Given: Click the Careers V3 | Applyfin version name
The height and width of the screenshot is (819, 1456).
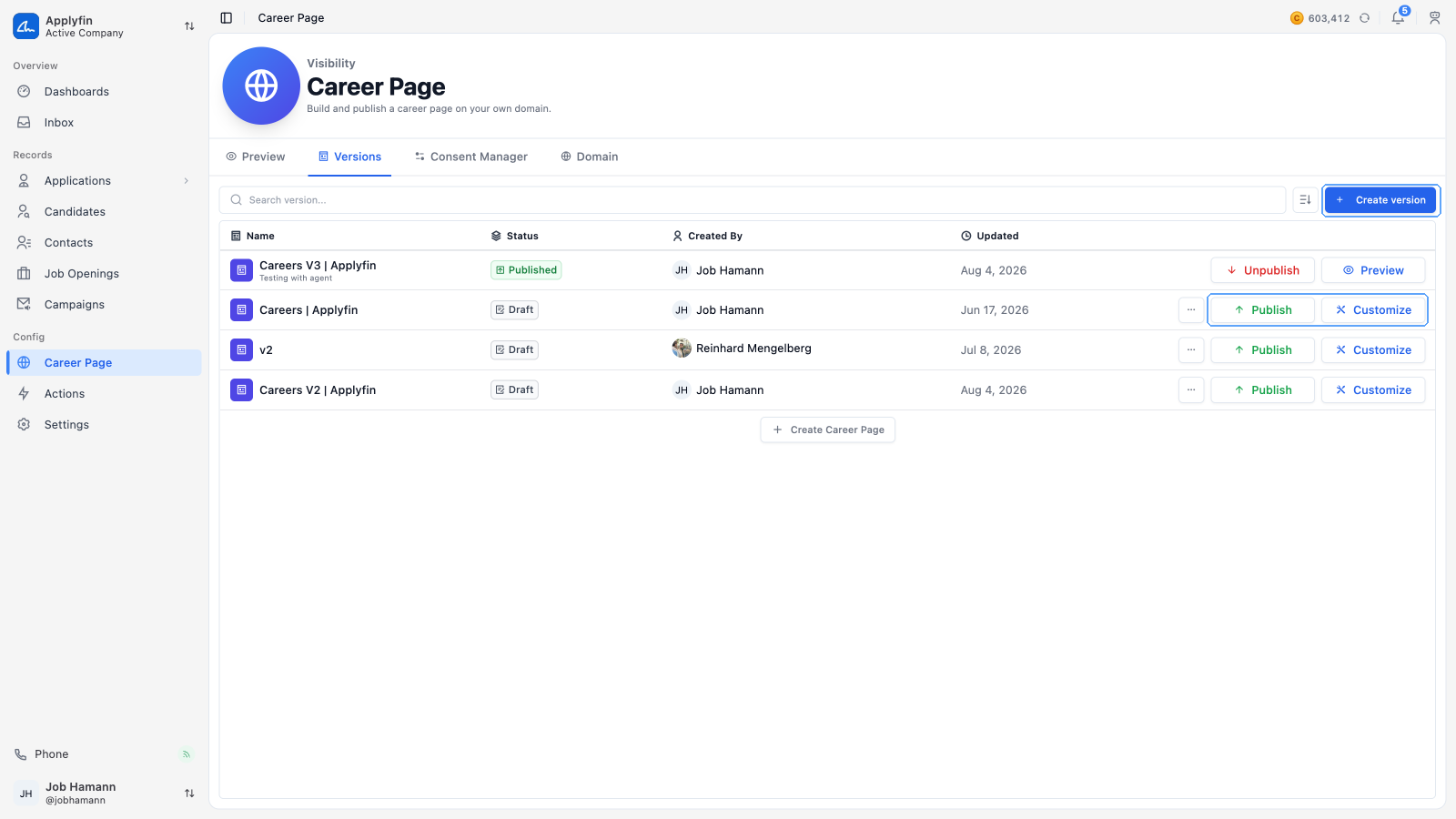Looking at the screenshot, I should coord(318,266).
